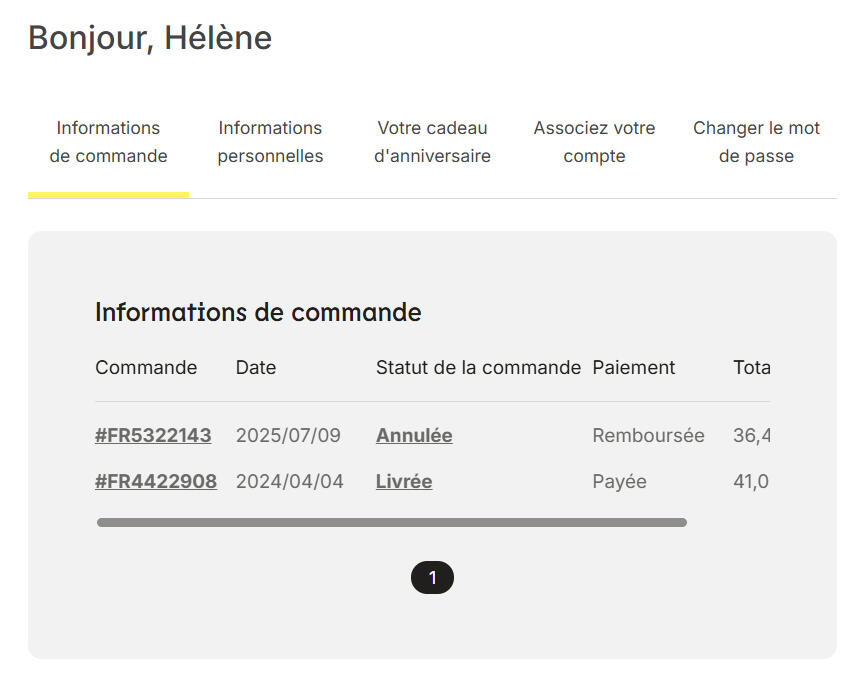Click the Annulée status link
This screenshot has height=693, width=865.
(414, 436)
